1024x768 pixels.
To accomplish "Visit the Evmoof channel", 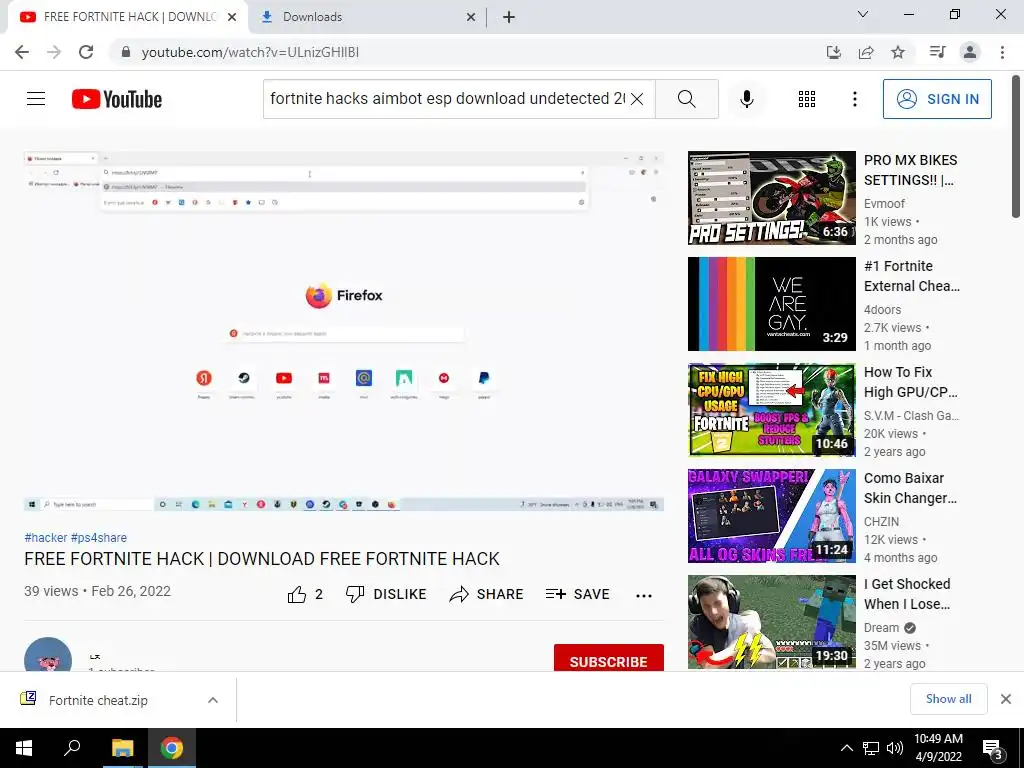I will (884, 204).
